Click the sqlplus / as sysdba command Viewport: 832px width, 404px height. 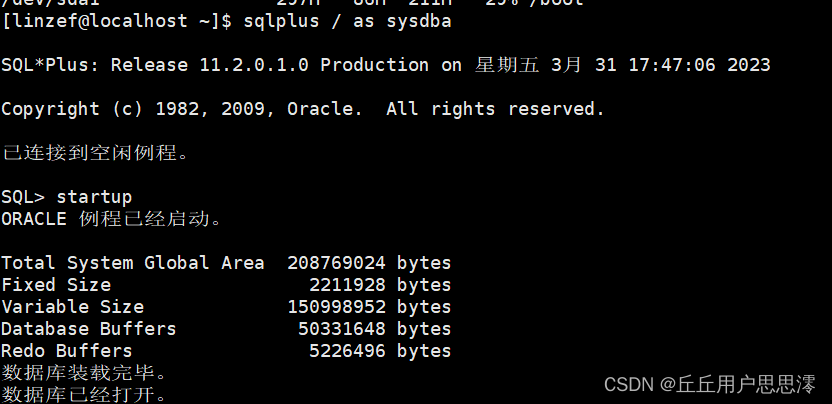coord(347,21)
